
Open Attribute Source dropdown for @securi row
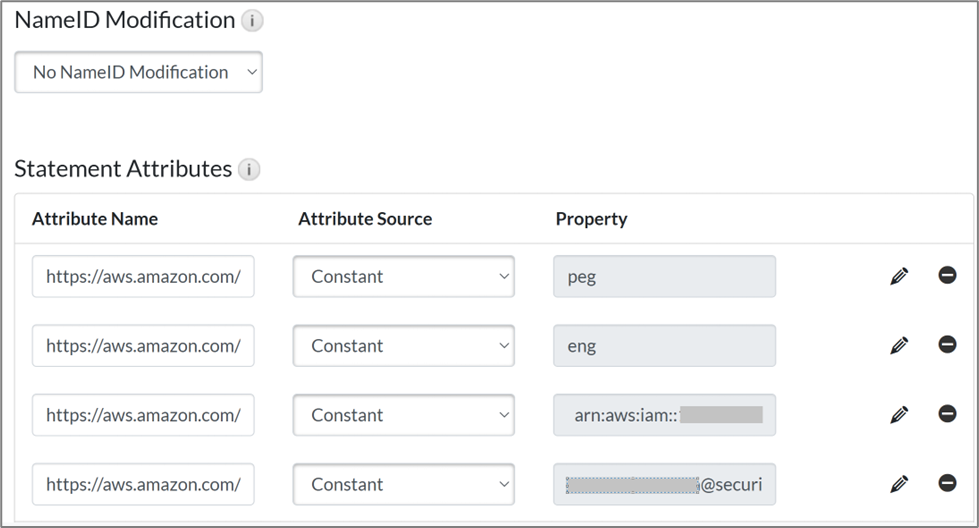[x=404, y=484]
